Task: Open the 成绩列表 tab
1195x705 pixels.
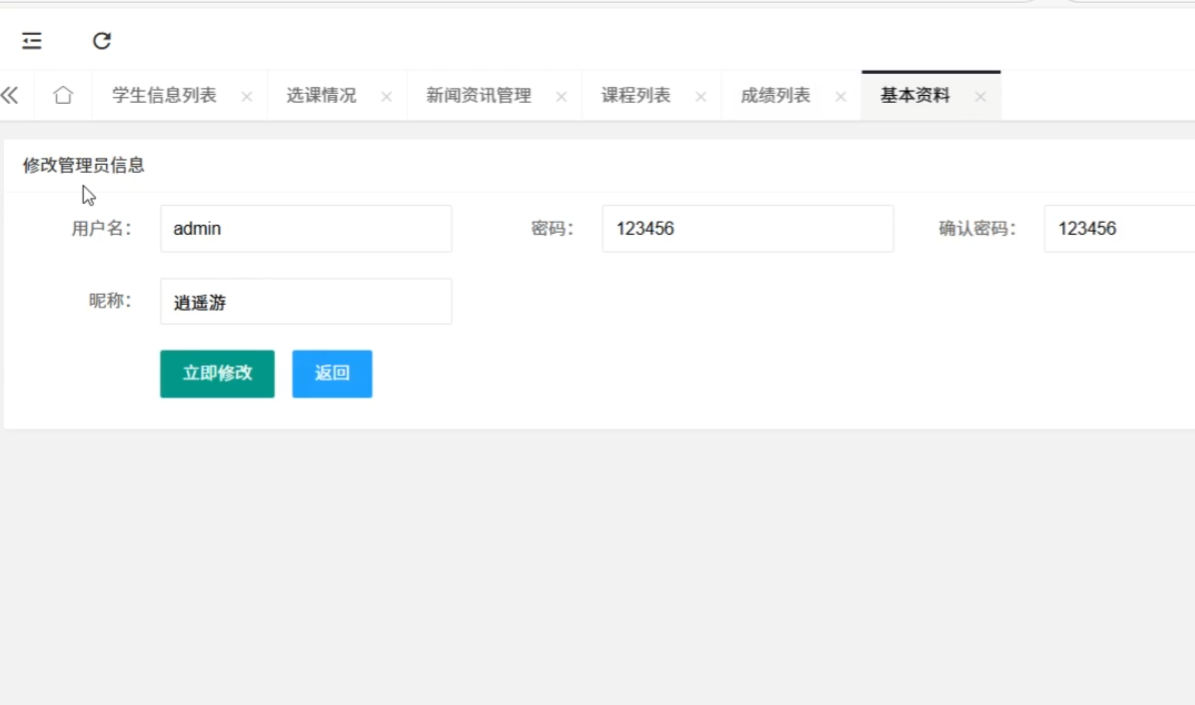Action: [x=775, y=96]
